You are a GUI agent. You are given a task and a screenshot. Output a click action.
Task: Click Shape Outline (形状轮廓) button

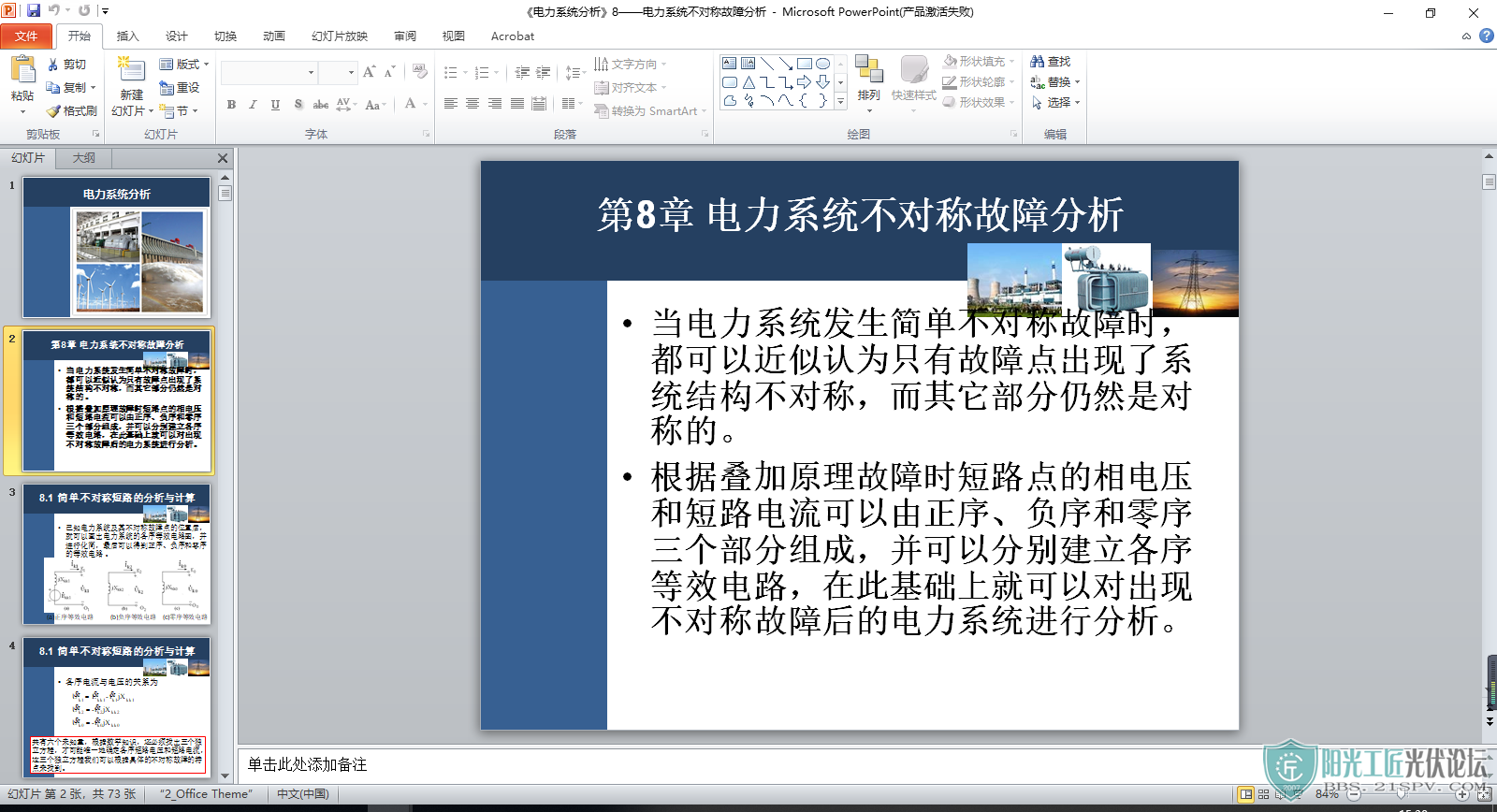[x=978, y=81]
